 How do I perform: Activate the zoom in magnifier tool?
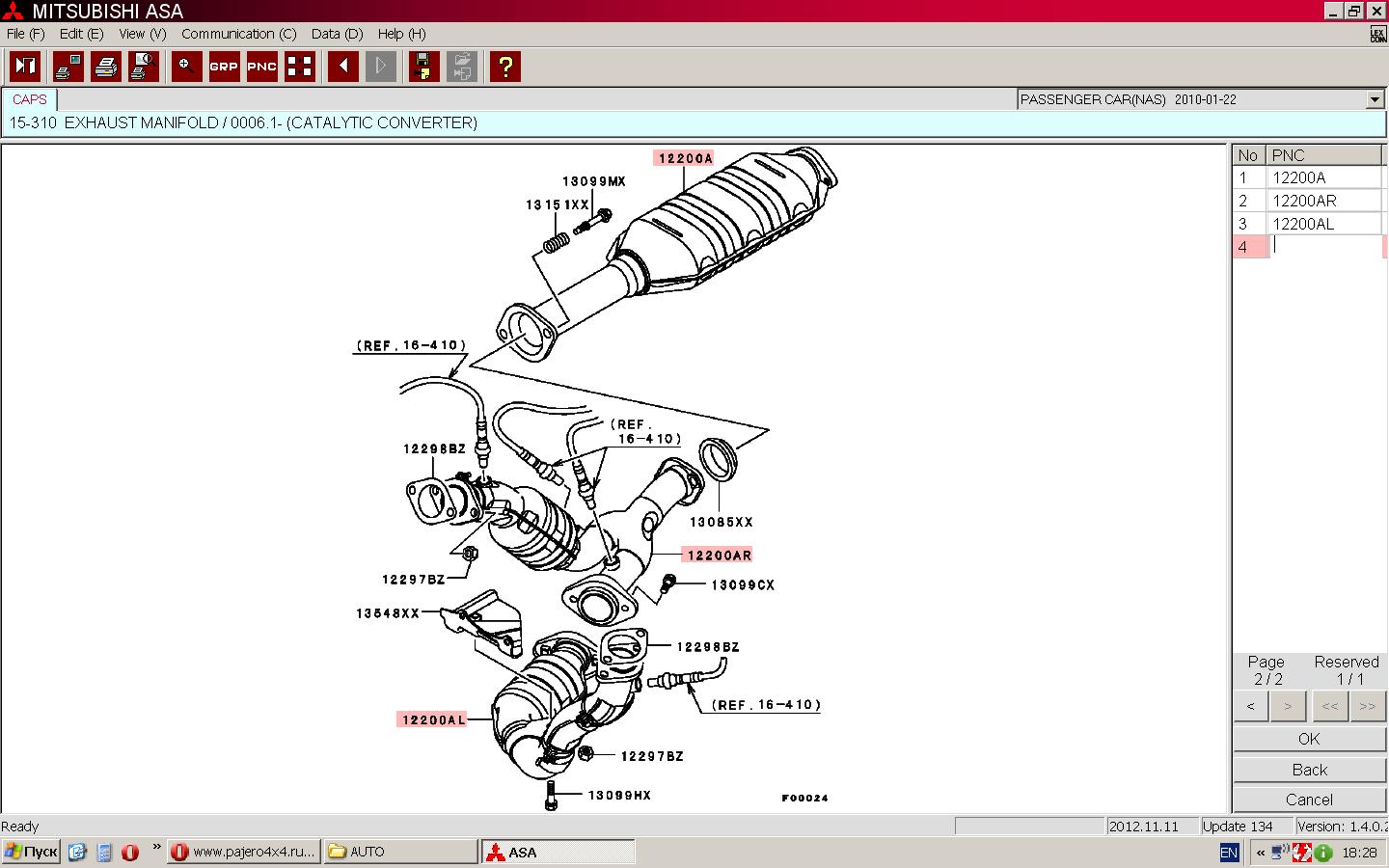(186, 67)
